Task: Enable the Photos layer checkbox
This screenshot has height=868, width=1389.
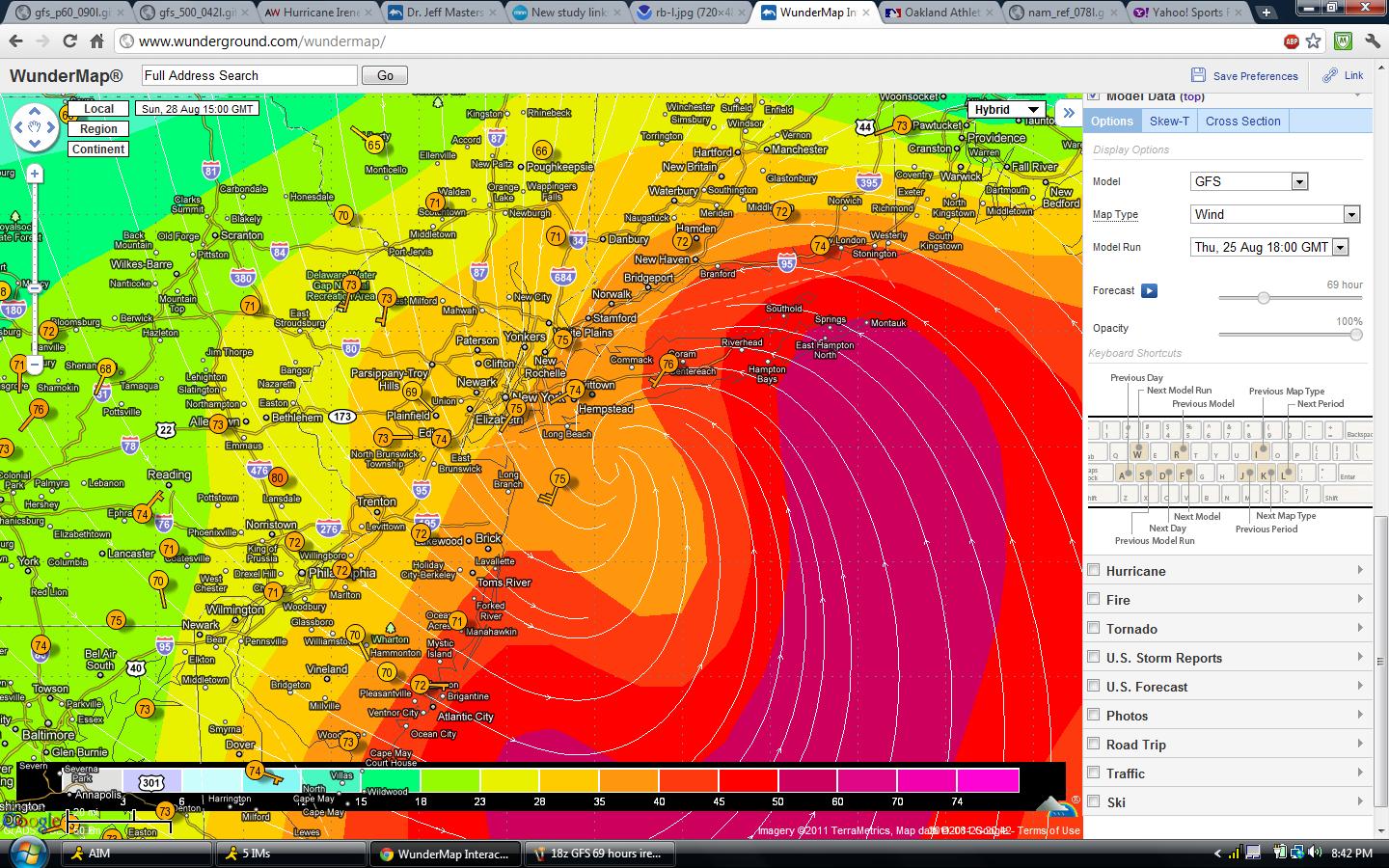Action: (1093, 715)
